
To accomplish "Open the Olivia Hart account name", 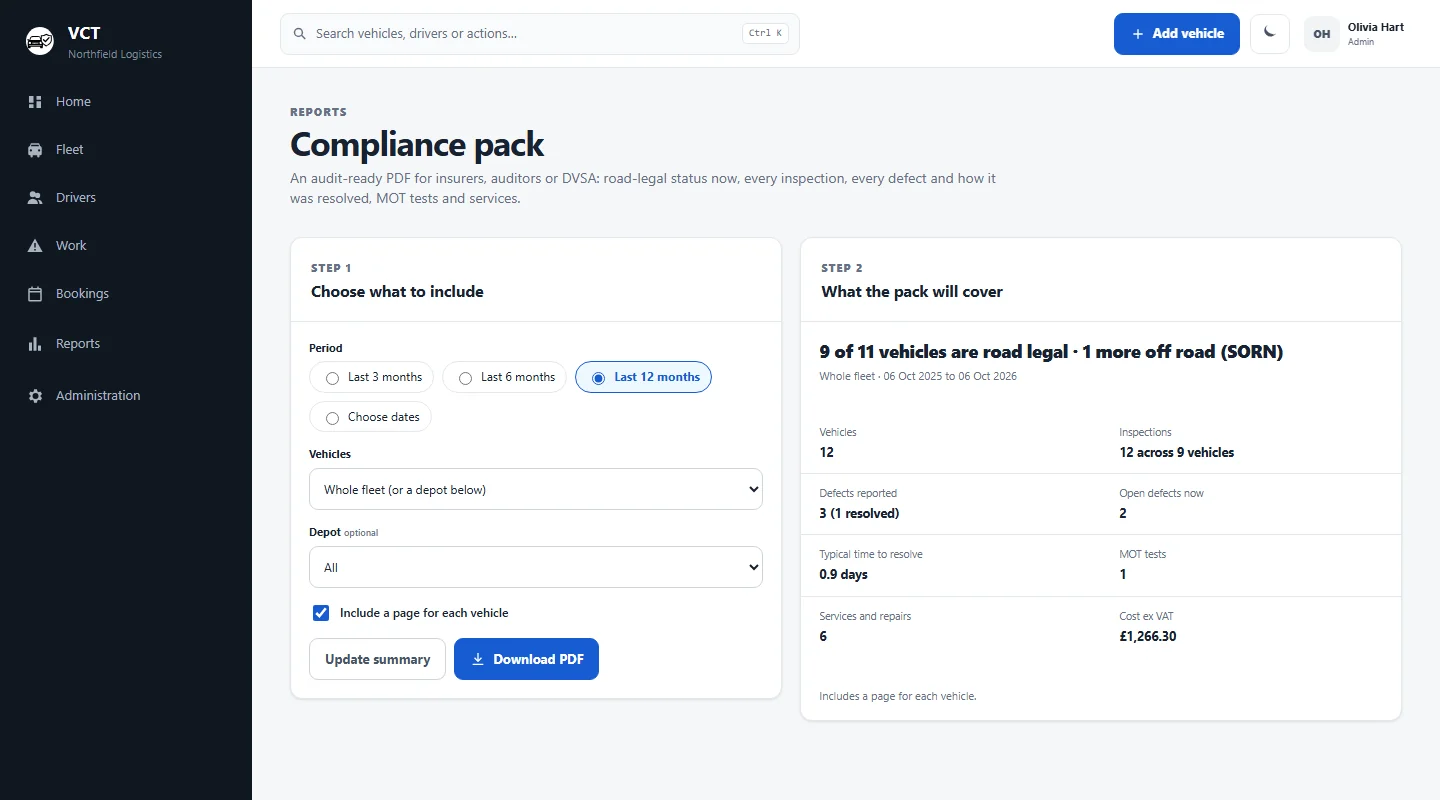I will click(1376, 27).
